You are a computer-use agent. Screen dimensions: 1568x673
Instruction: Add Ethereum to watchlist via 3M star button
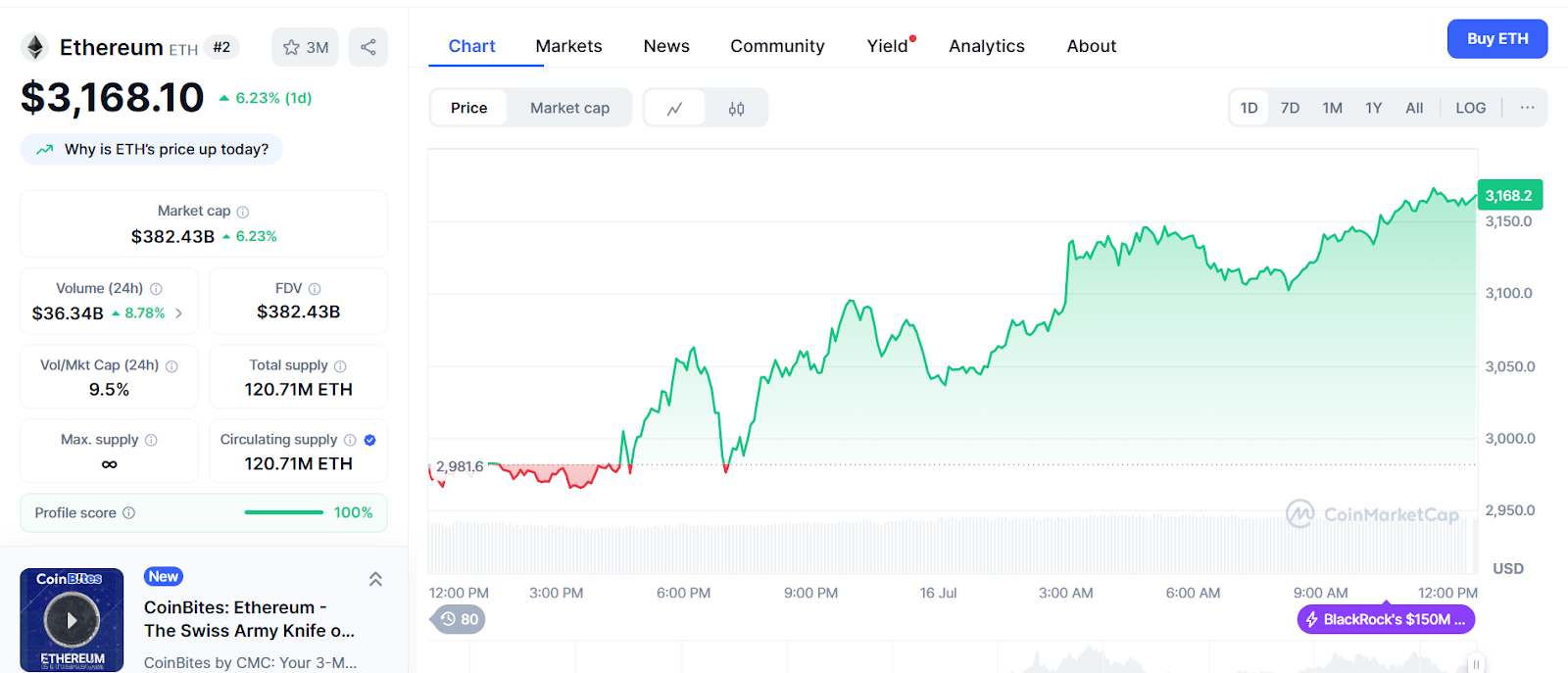tap(305, 47)
